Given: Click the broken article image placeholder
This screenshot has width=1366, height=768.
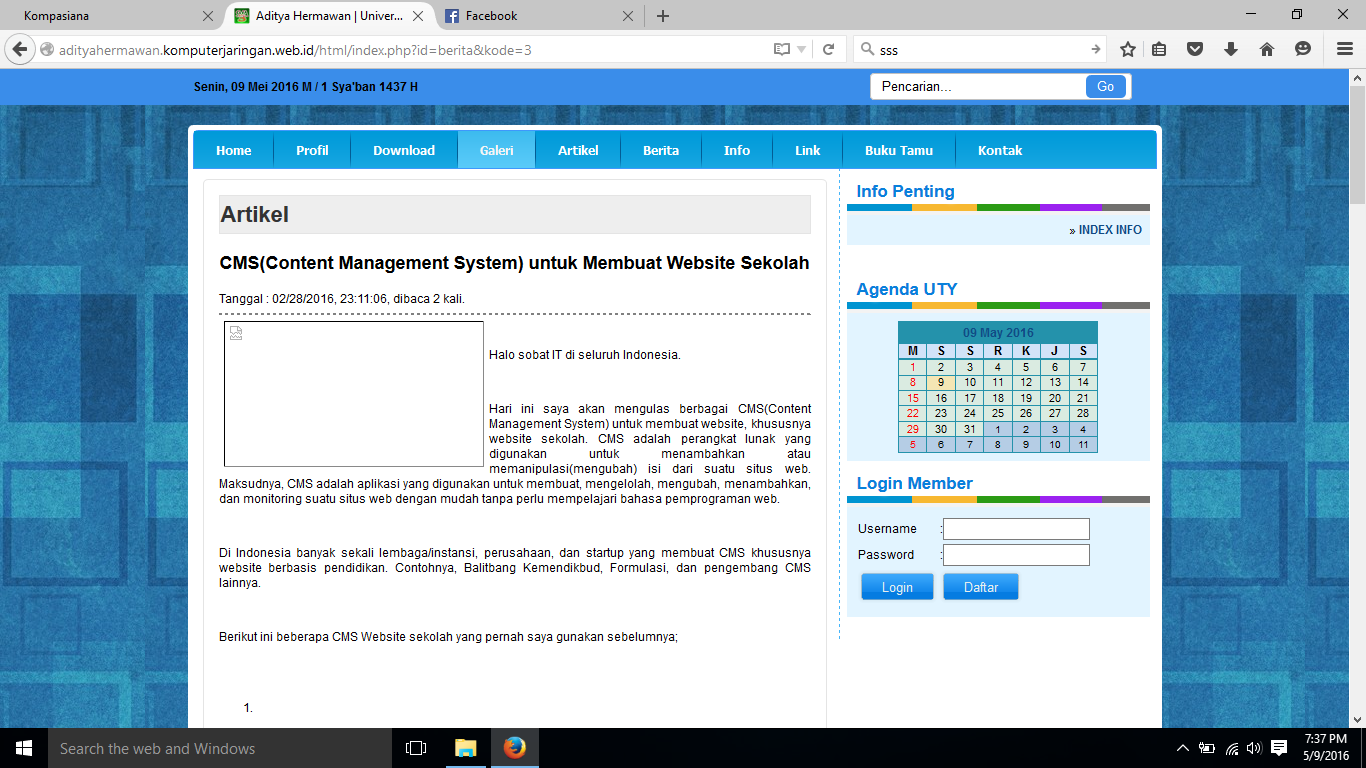Looking at the screenshot, I should pos(354,394).
